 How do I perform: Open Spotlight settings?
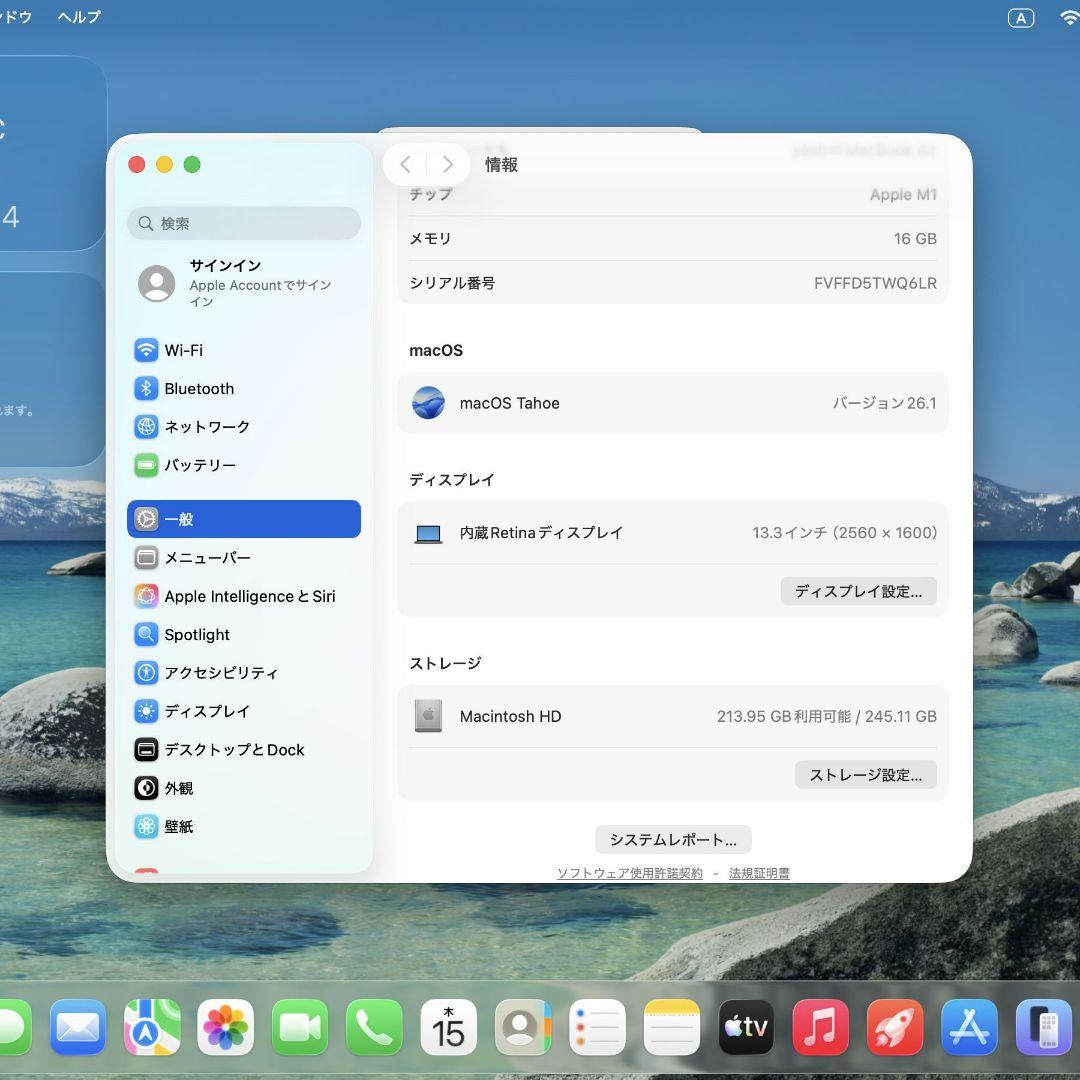(x=194, y=634)
